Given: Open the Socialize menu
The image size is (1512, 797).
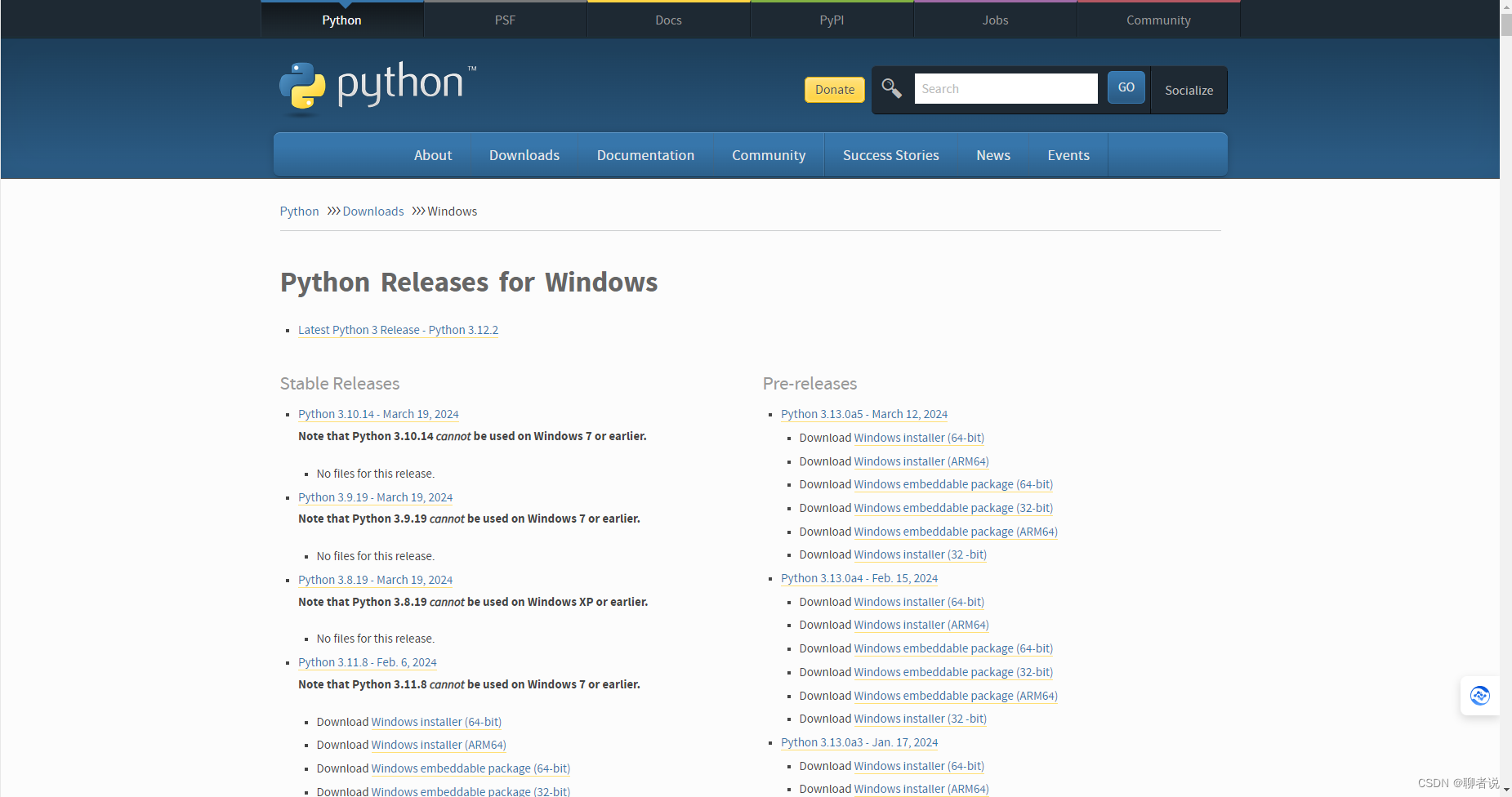Looking at the screenshot, I should click(1189, 90).
